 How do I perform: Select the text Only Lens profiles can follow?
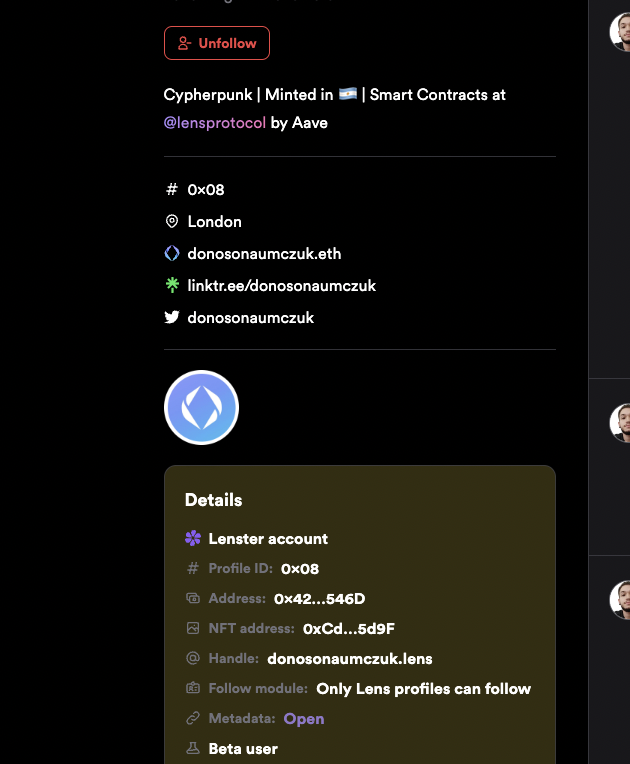(423, 689)
